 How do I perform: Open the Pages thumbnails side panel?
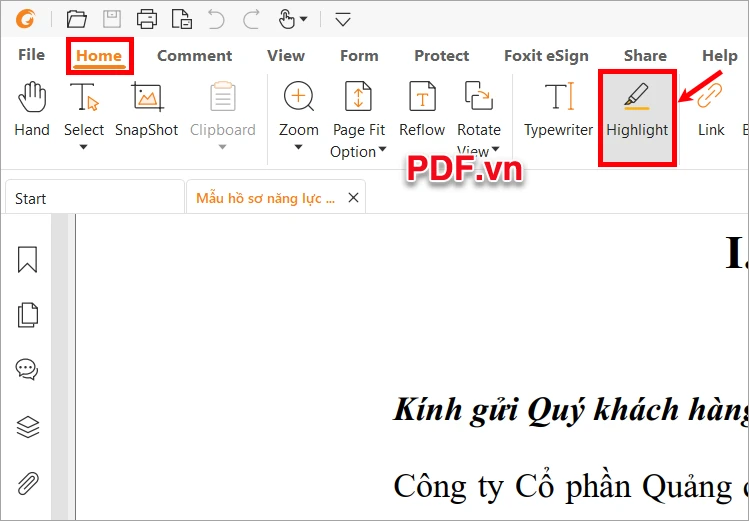(27, 315)
